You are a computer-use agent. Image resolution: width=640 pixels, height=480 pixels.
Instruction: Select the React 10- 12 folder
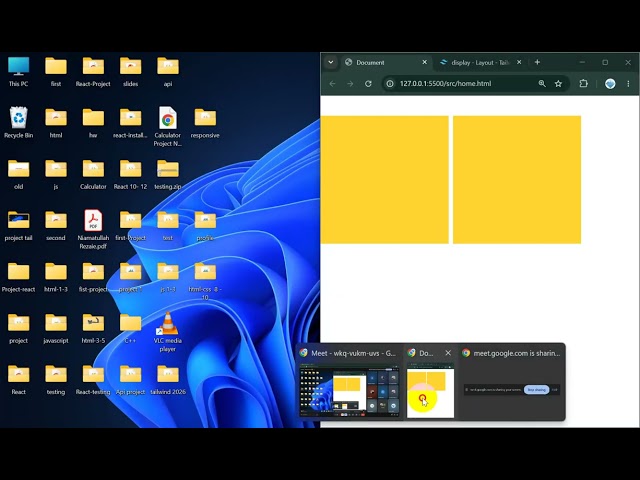pyautogui.click(x=131, y=174)
